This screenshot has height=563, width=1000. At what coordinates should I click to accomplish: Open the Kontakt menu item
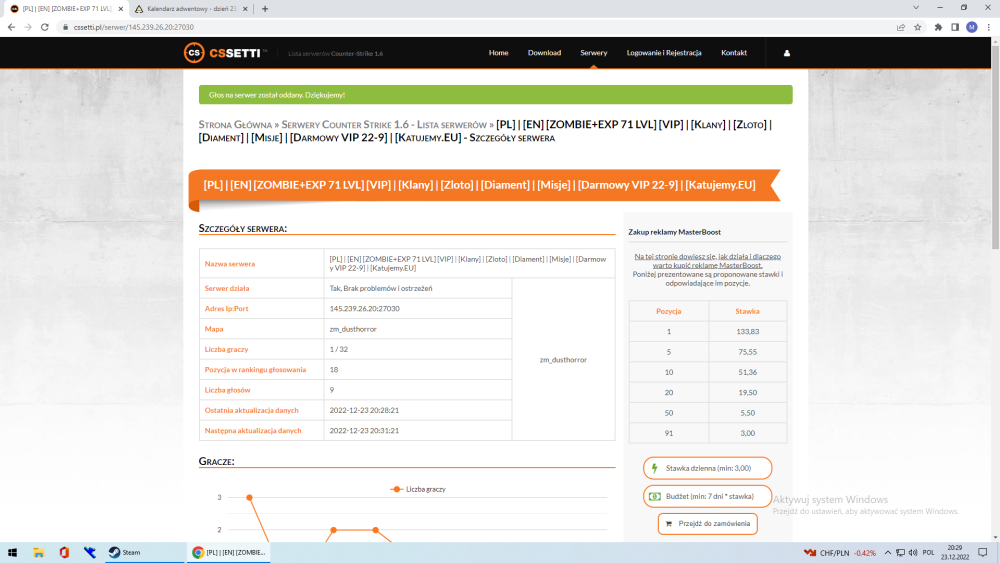[734, 53]
